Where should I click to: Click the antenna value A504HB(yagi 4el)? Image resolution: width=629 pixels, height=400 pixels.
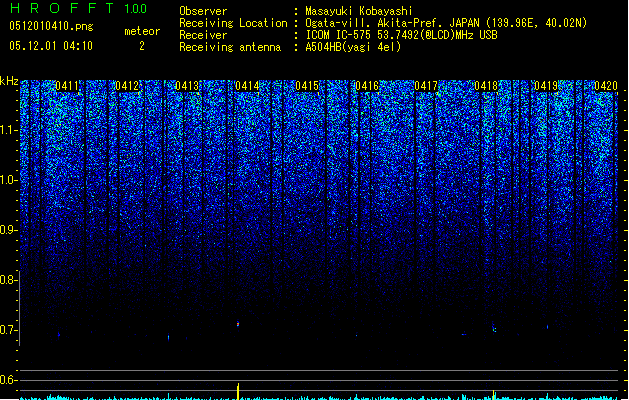pyautogui.click(x=353, y=47)
